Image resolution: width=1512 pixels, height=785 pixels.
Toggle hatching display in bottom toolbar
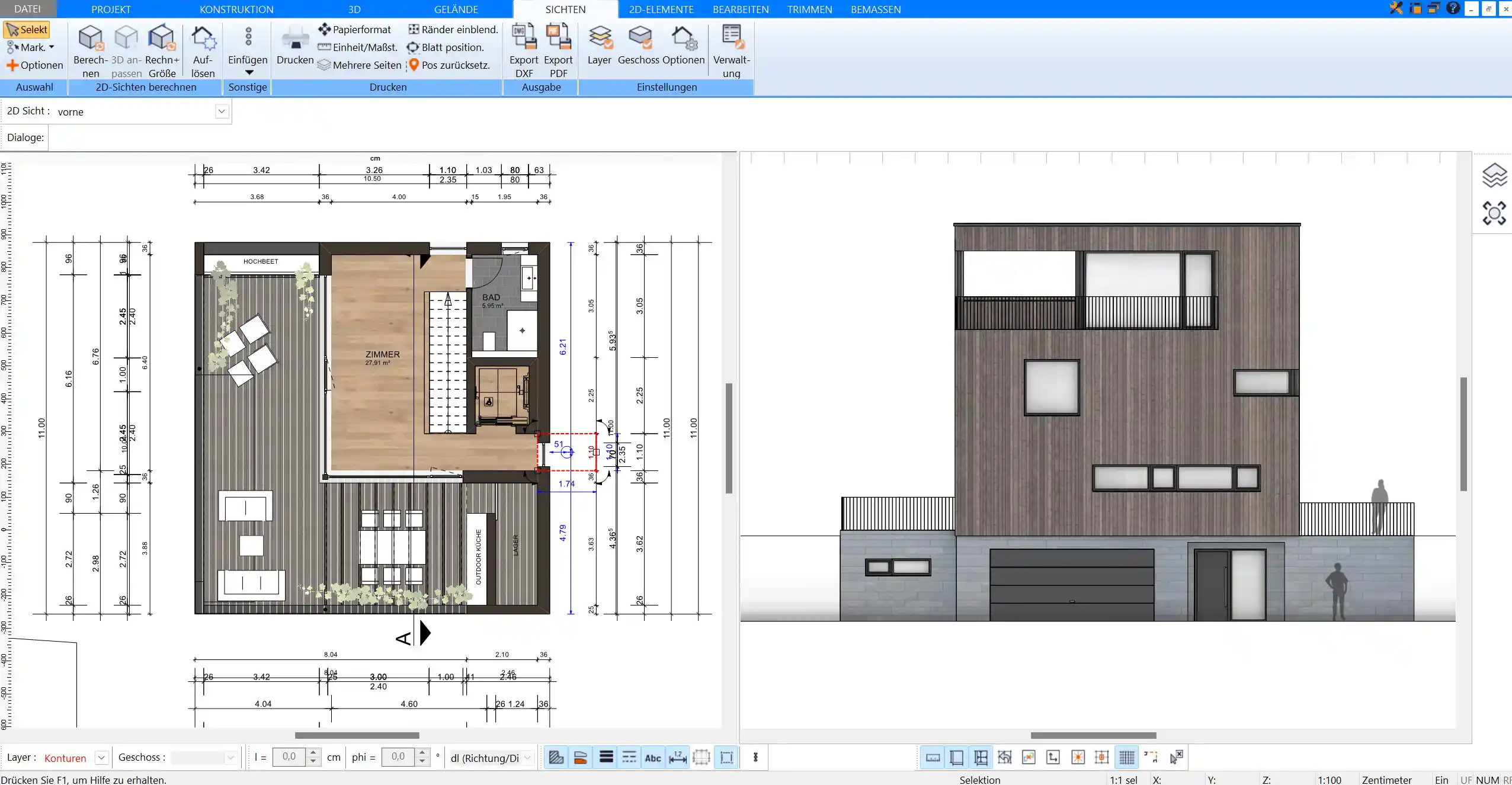pyautogui.click(x=556, y=757)
